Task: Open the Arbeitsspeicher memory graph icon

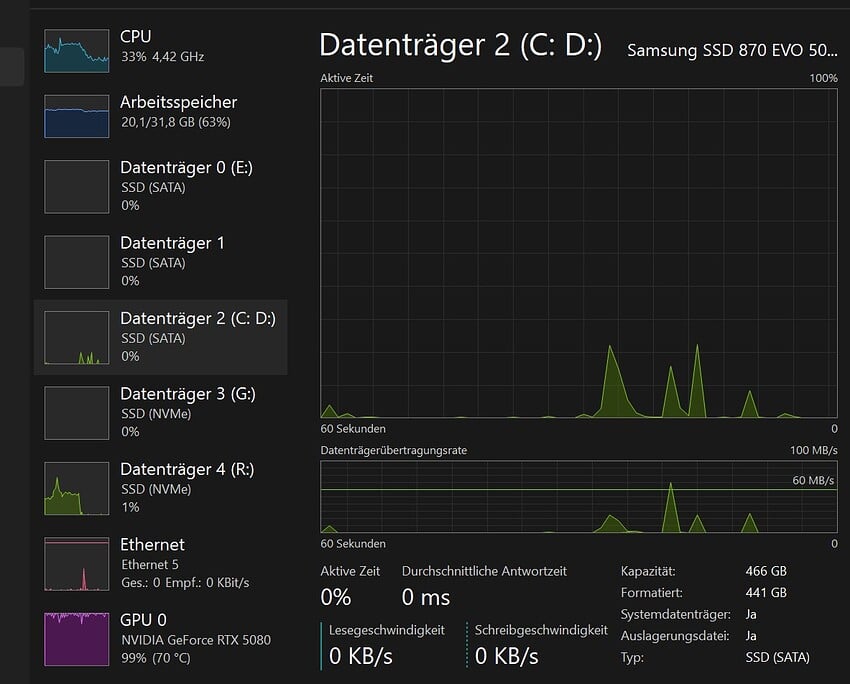Action: click(x=76, y=115)
